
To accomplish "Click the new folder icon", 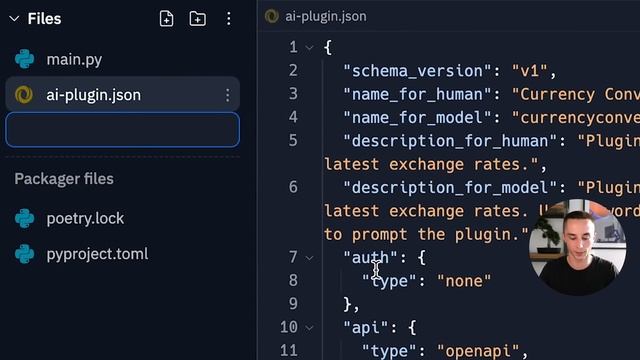I will pos(198,19).
